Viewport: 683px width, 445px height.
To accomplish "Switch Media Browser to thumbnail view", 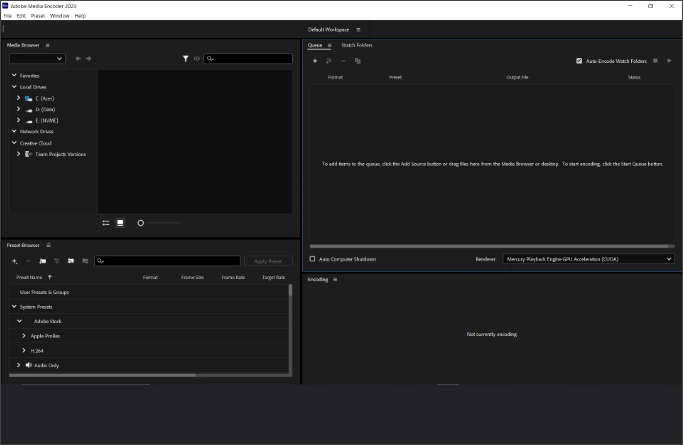I will [120, 222].
